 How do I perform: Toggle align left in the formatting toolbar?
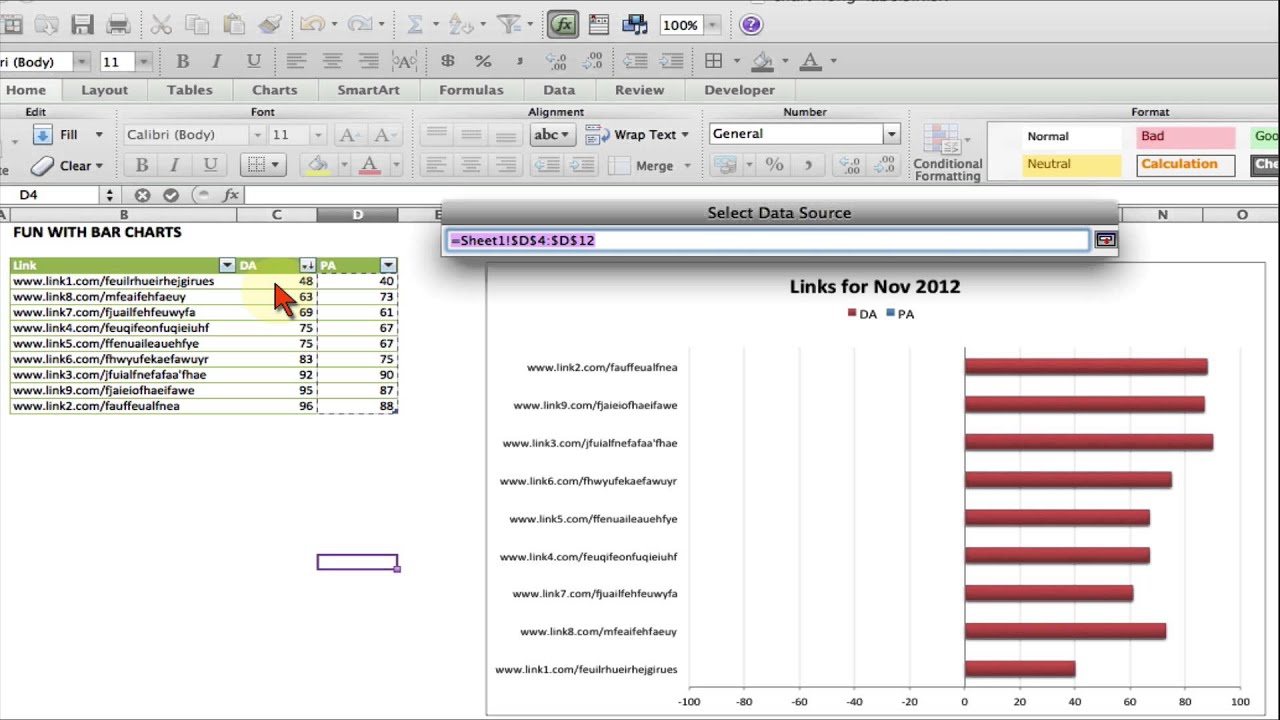(x=296, y=61)
